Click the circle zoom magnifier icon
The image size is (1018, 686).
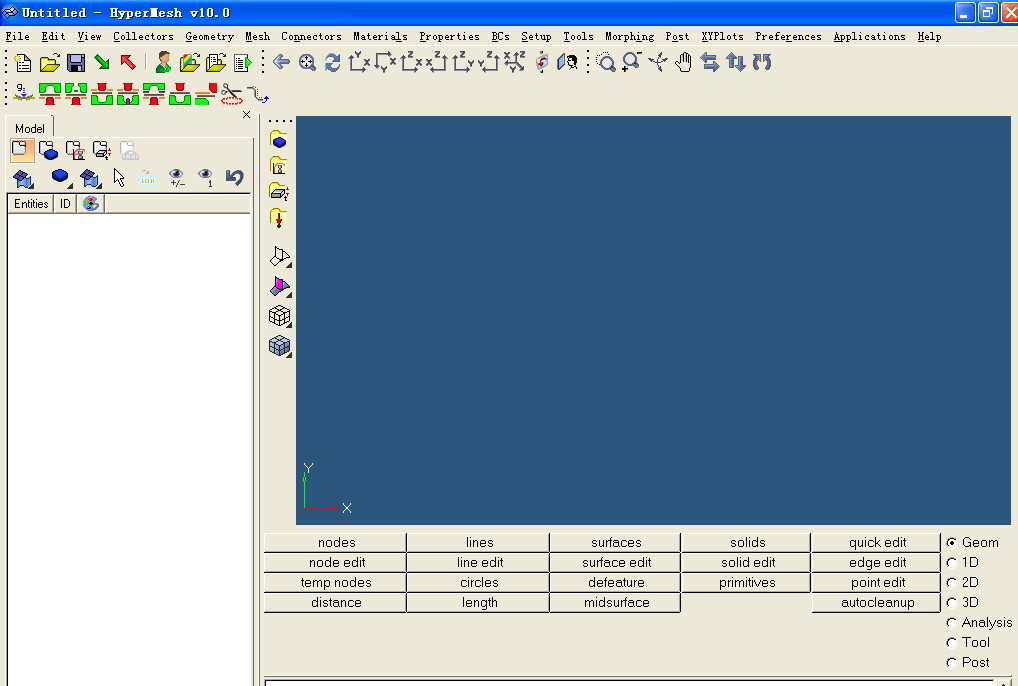click(606, 63)
